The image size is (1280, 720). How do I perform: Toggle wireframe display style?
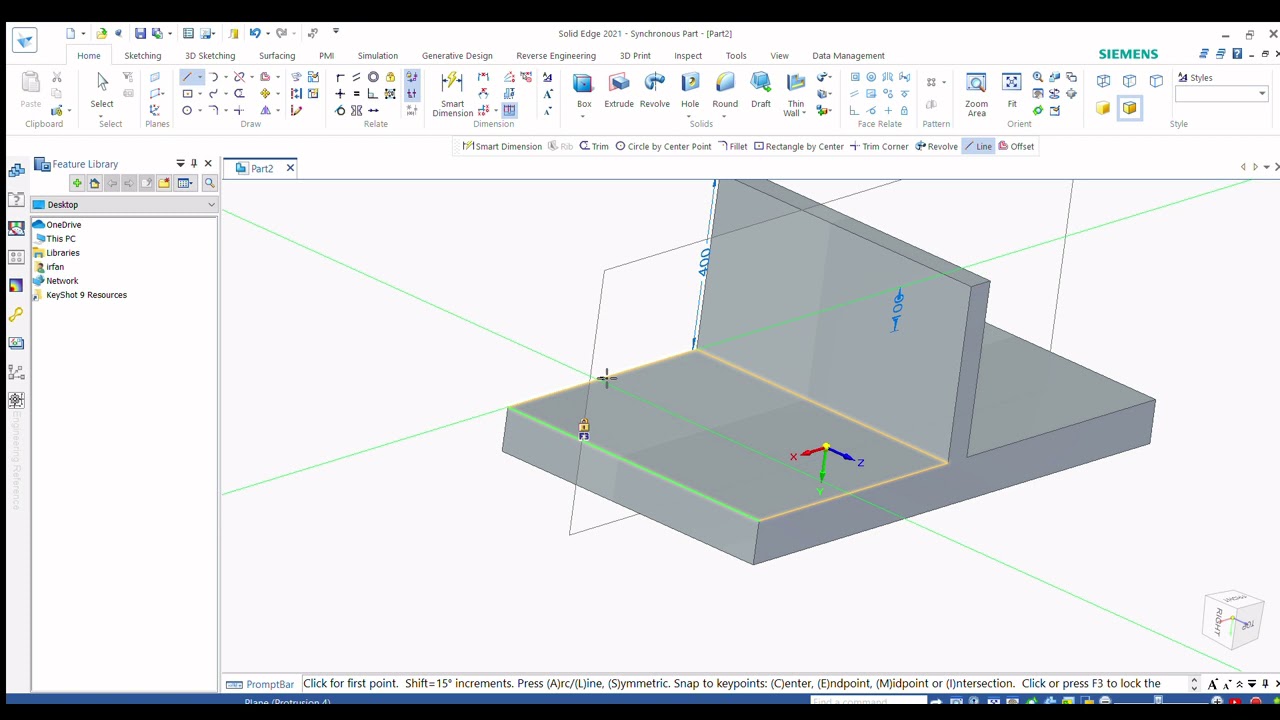pyautogui.click(x=1103, y=80)
